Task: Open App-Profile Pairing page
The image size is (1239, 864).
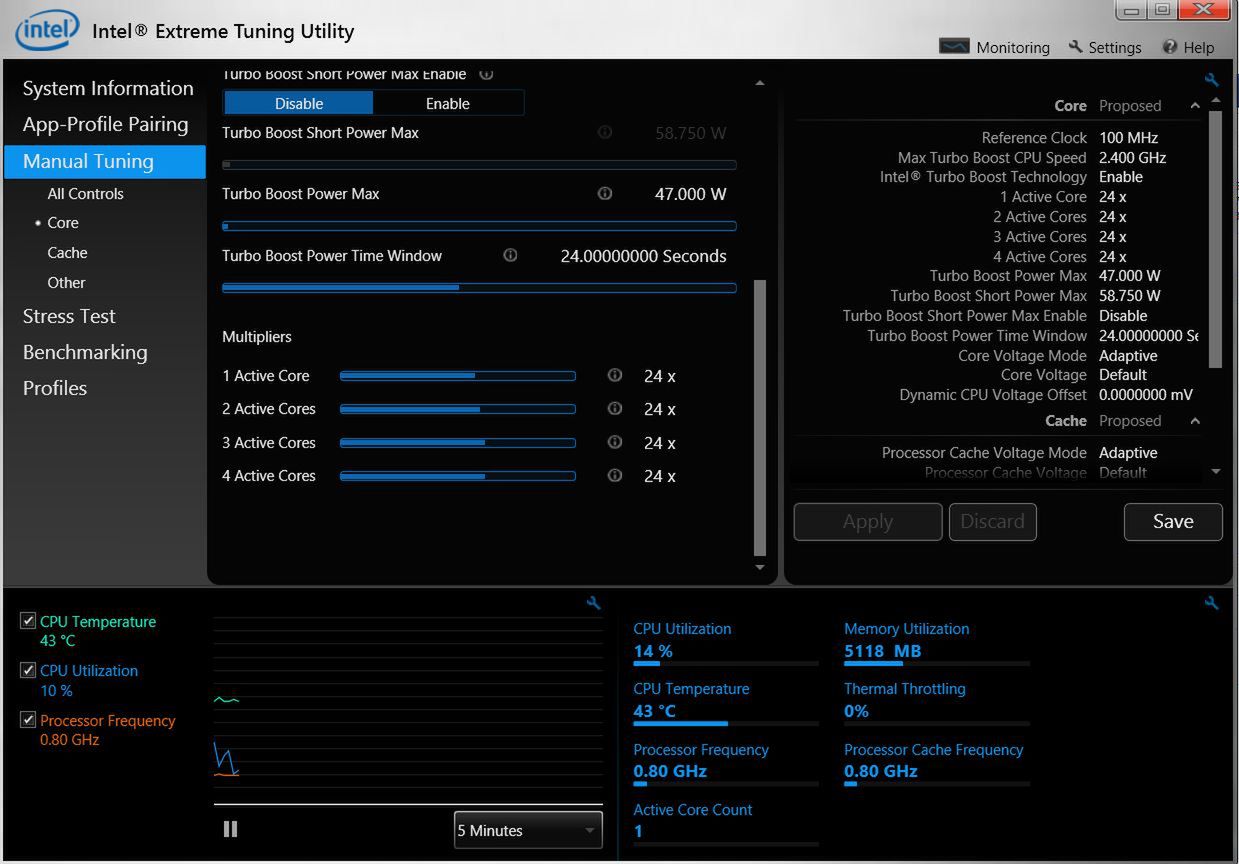Action: (x=106, y=124)
